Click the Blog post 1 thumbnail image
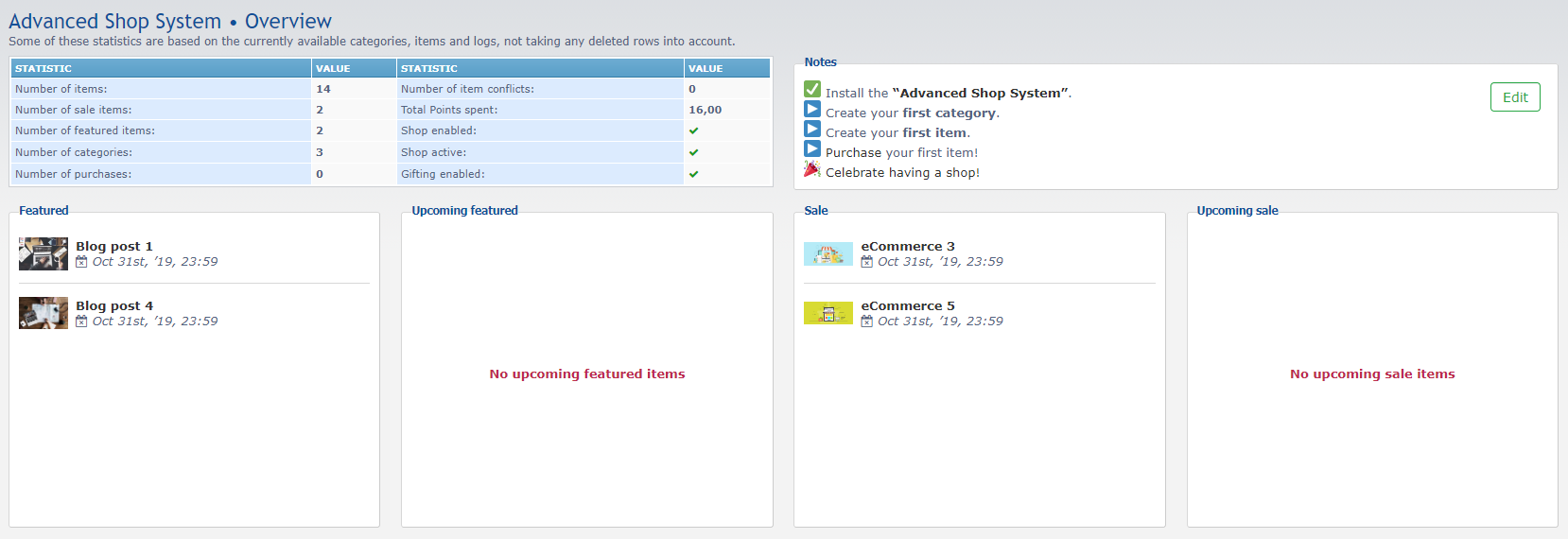The image size is (1568, 539). (x=44, y=253)
